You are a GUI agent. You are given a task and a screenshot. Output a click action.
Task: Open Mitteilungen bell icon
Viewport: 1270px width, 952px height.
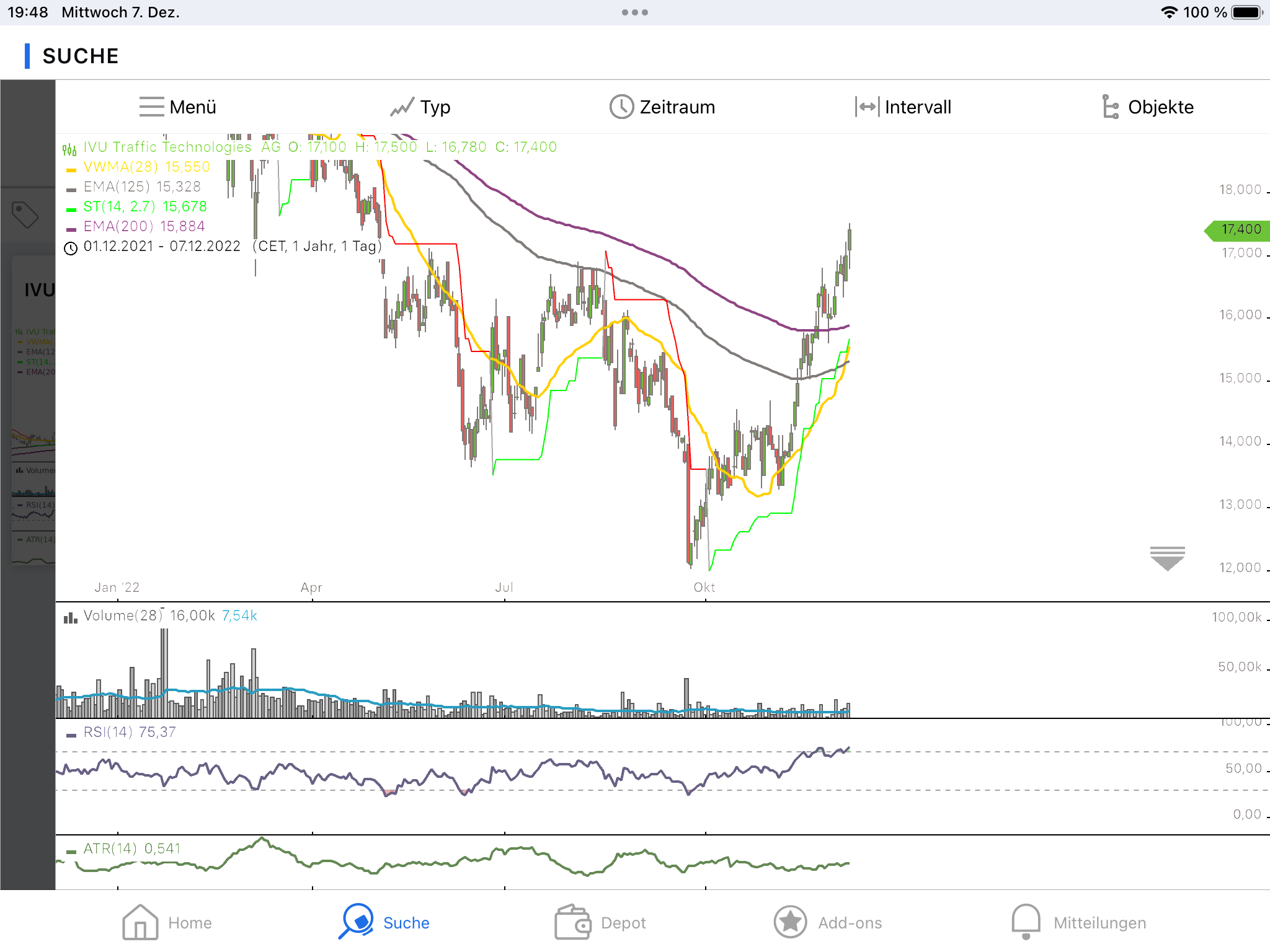click(x=1026, y=921)
